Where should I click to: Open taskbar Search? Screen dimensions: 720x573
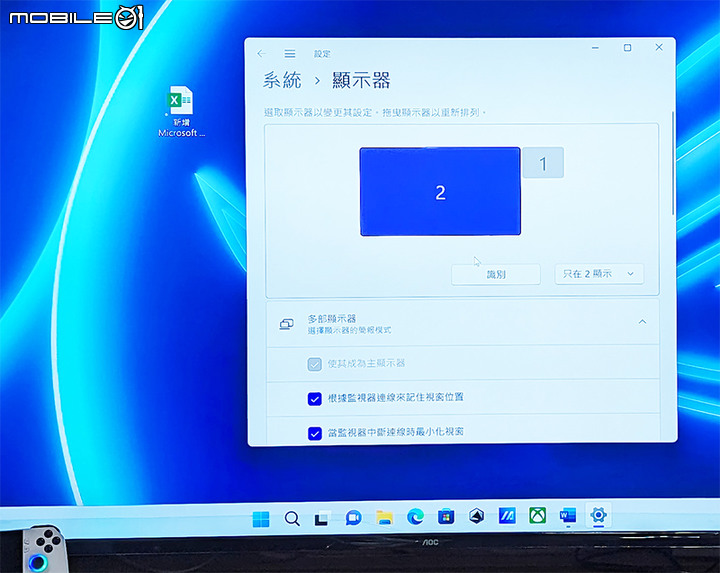pos(292,519)
